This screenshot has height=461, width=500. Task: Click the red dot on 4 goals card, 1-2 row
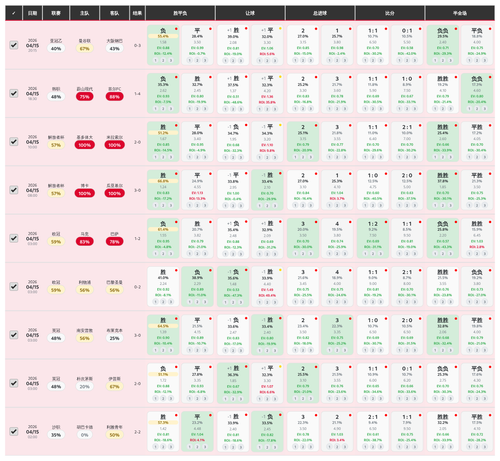point(350,222)
